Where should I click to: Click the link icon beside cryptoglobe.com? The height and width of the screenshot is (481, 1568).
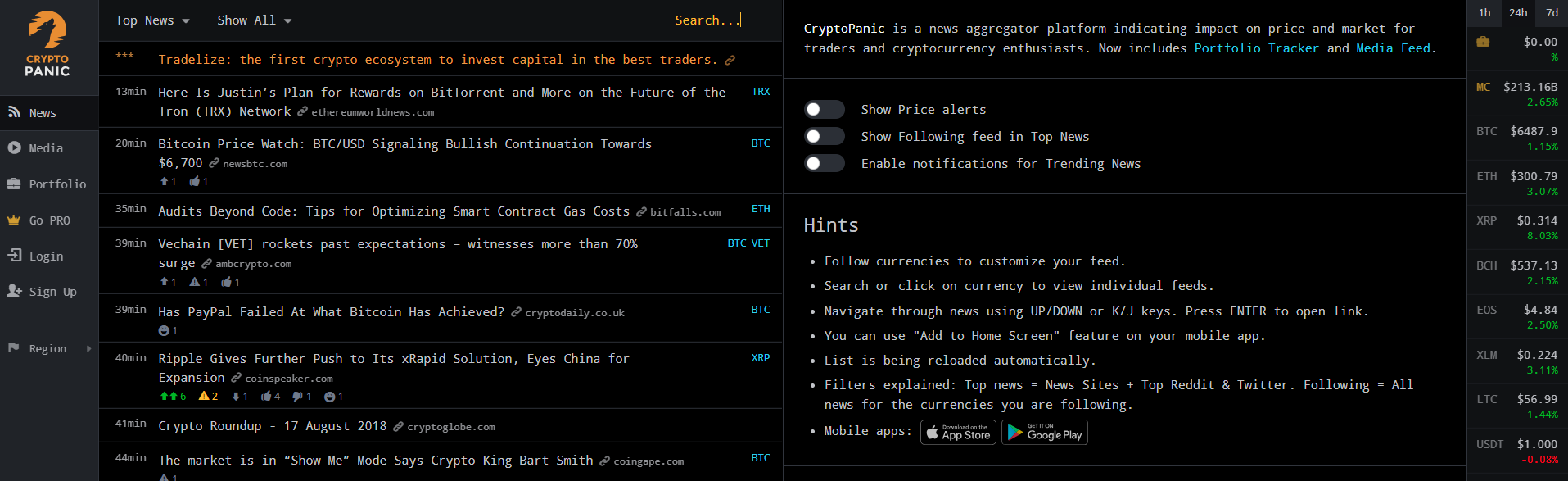click(x=398, y=427)
